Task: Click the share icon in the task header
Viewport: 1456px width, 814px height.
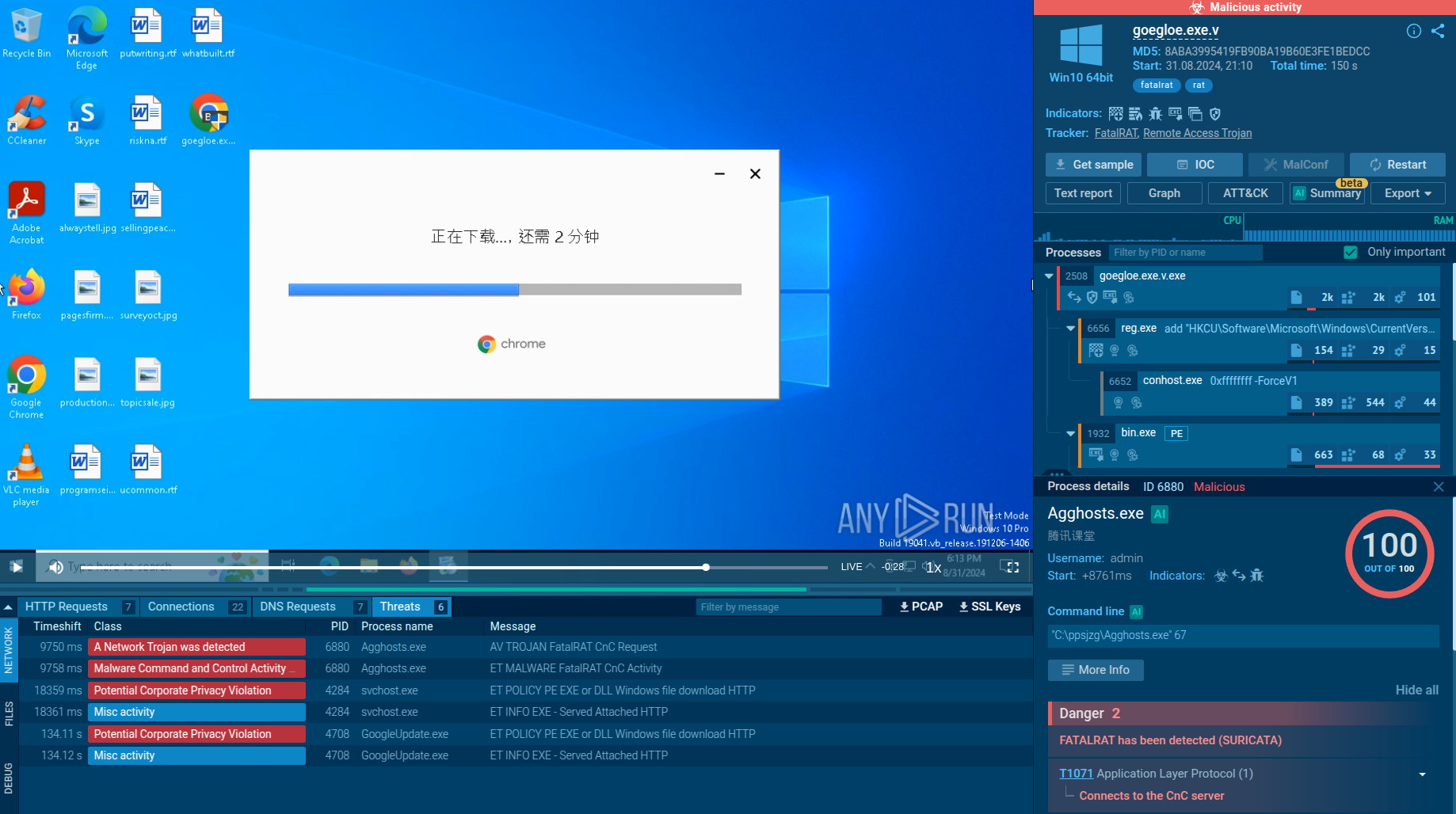Action: click(x=1437, y=31)
